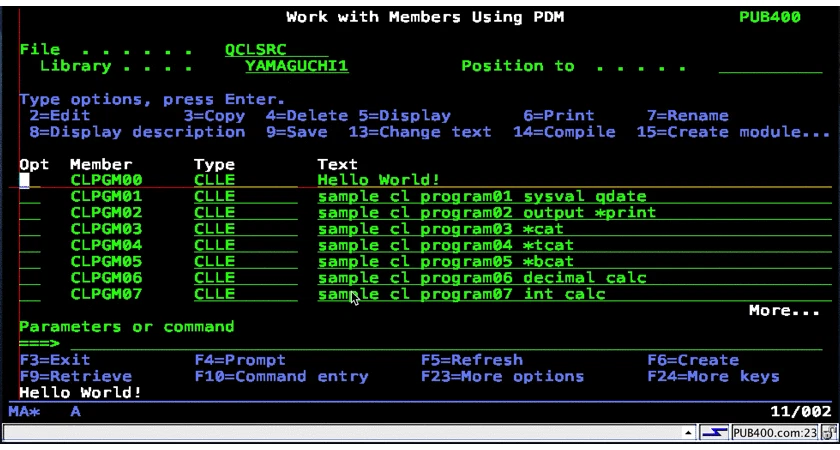Select member name CLPGM01
The image size is (840, 450).
coord(106,197)
